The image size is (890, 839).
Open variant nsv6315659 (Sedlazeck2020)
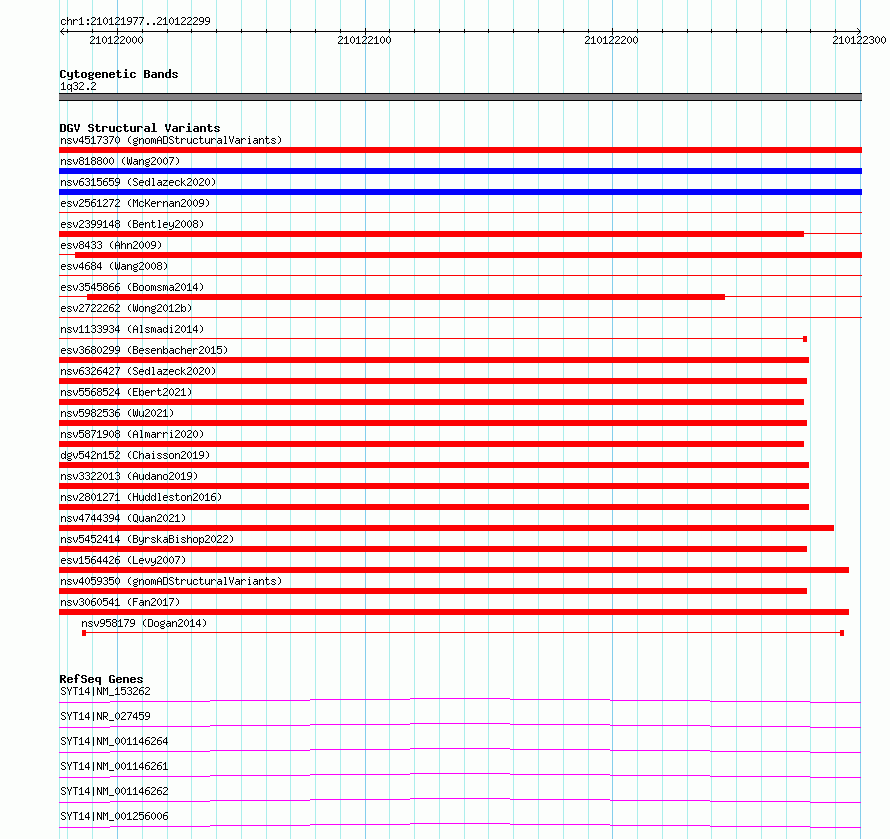138,182
